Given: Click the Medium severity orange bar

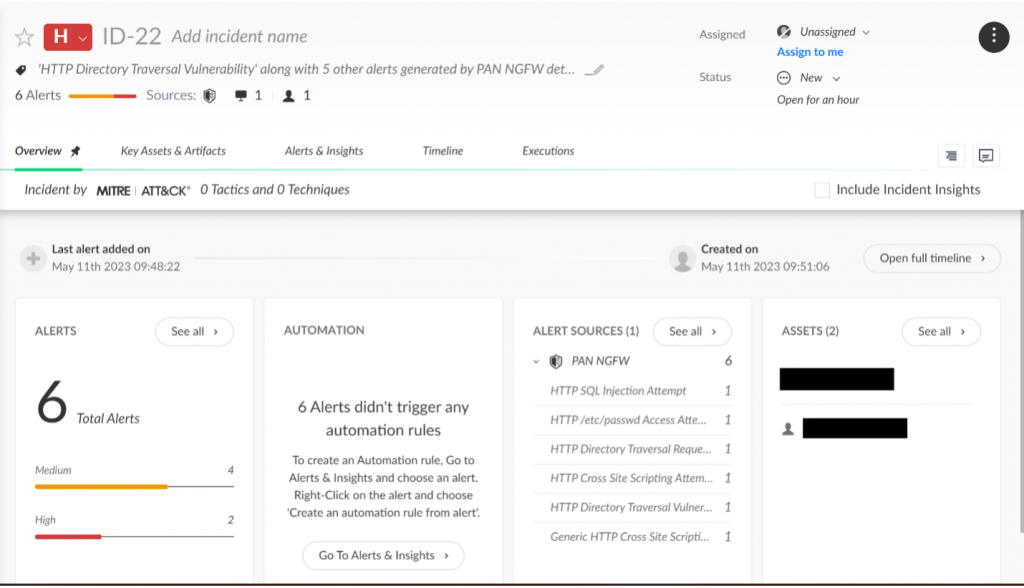Looking at the screenshot, I should 101,487.
